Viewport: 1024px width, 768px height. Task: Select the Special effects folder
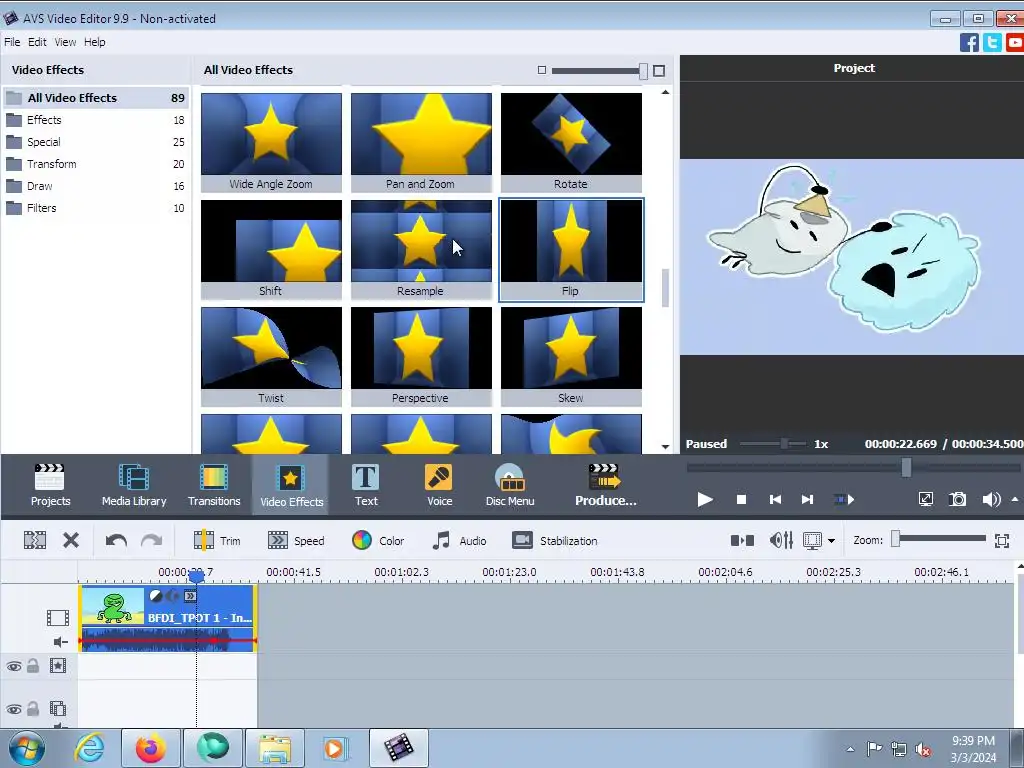click(x=95, y=142)
